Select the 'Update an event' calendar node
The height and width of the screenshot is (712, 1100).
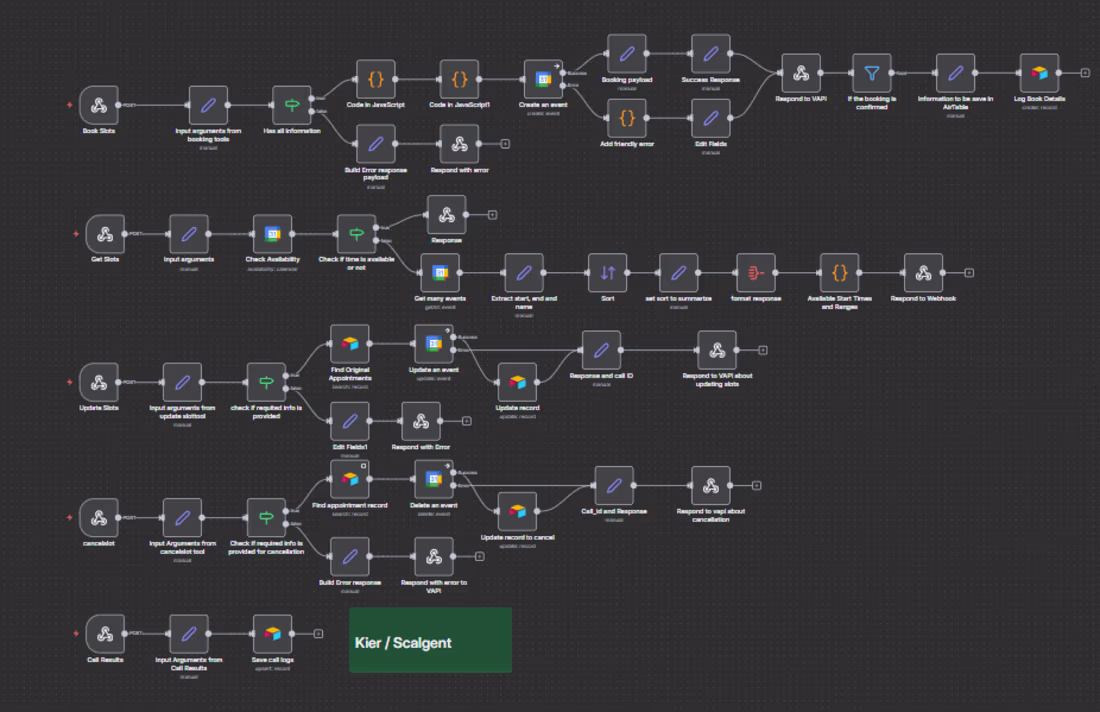434,344
